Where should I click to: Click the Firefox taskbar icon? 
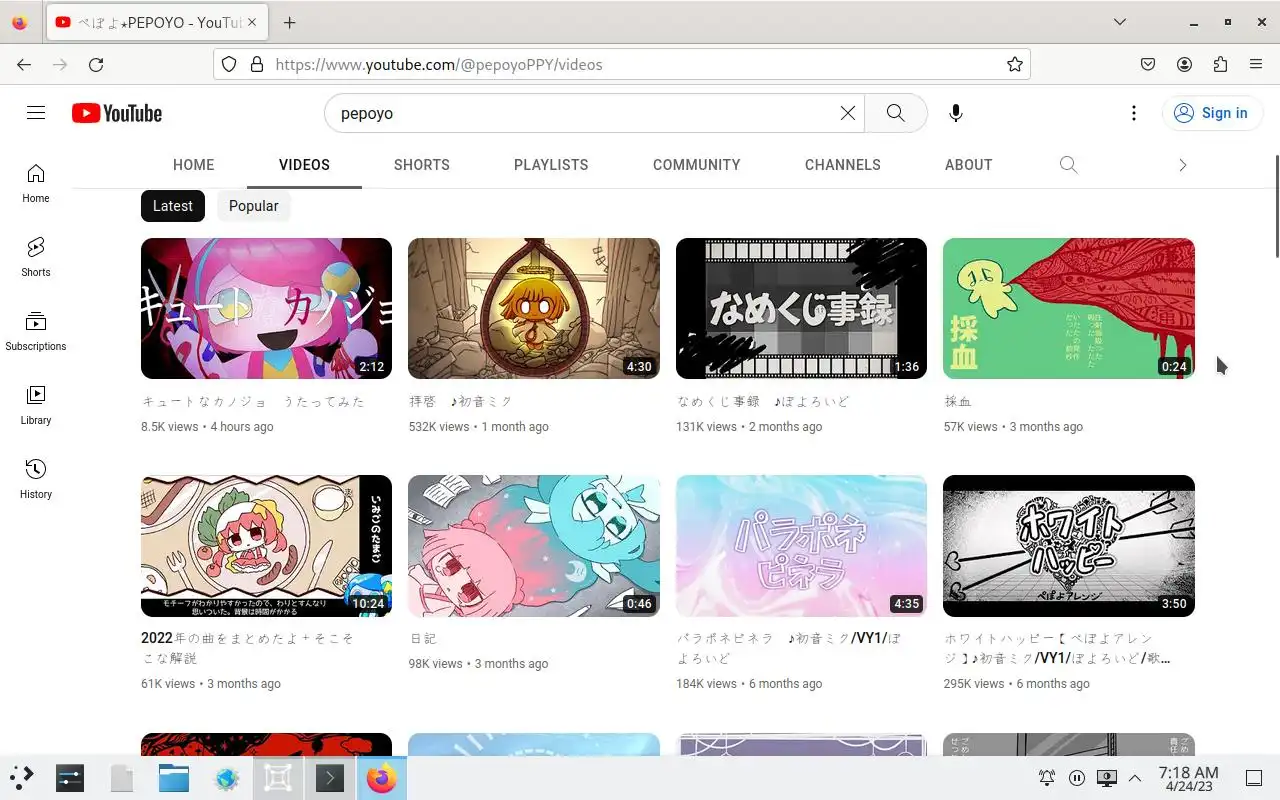[381, 777]
